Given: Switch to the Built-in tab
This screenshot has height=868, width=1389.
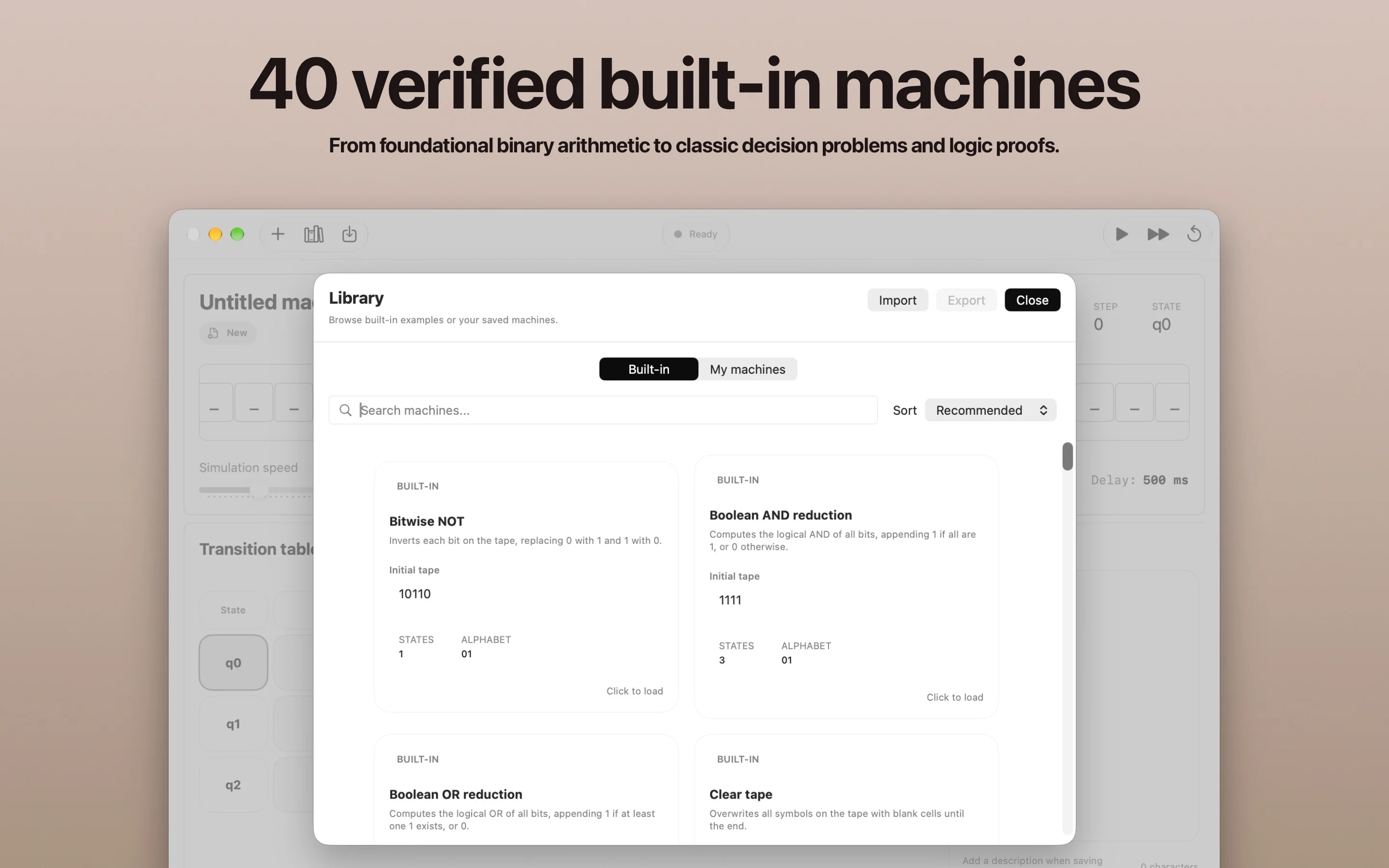Looking at the screenshot, I should click(x=649, y=369).
